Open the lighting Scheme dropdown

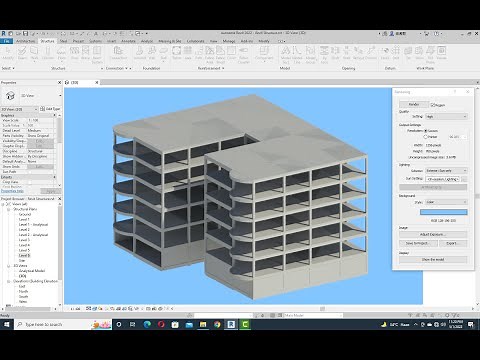click(447, 170)
